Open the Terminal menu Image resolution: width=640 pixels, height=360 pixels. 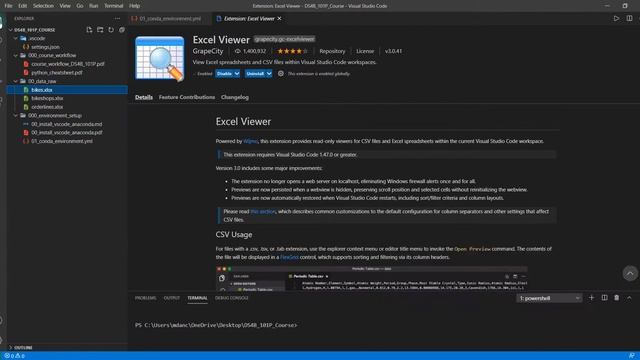pyautogui.click(x=114, y=6)
